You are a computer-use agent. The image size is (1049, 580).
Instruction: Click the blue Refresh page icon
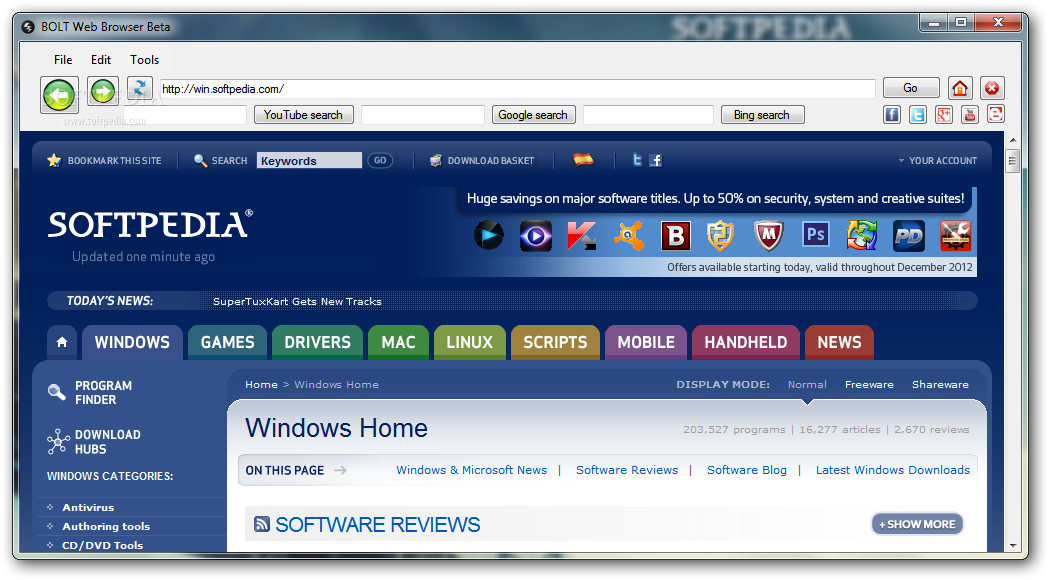click(x=140, y=88)
